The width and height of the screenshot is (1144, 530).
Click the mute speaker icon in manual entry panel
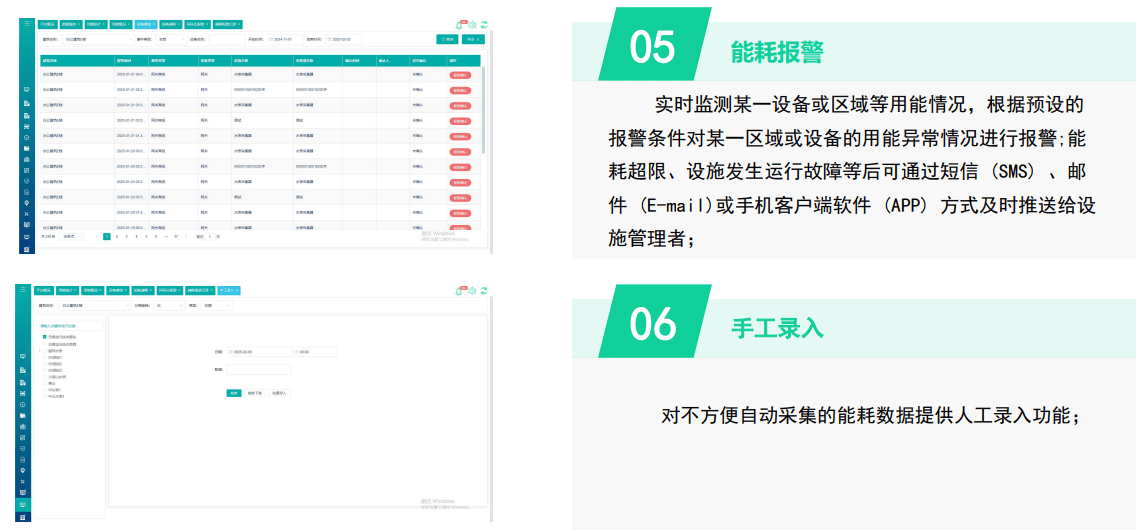click(x=472, y=291)
